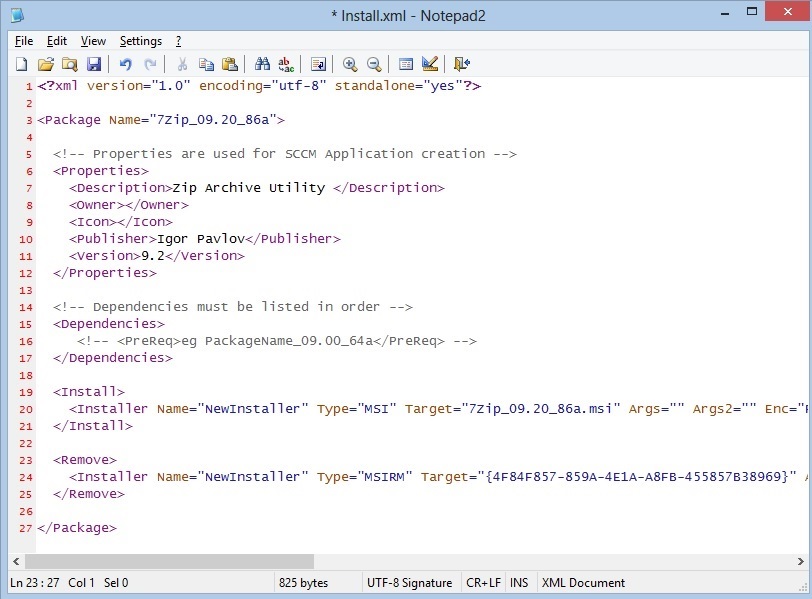The height and width of the screenshot is (599, 812).
Task: Click the empty Icon tag line
Action: point(121,222)
